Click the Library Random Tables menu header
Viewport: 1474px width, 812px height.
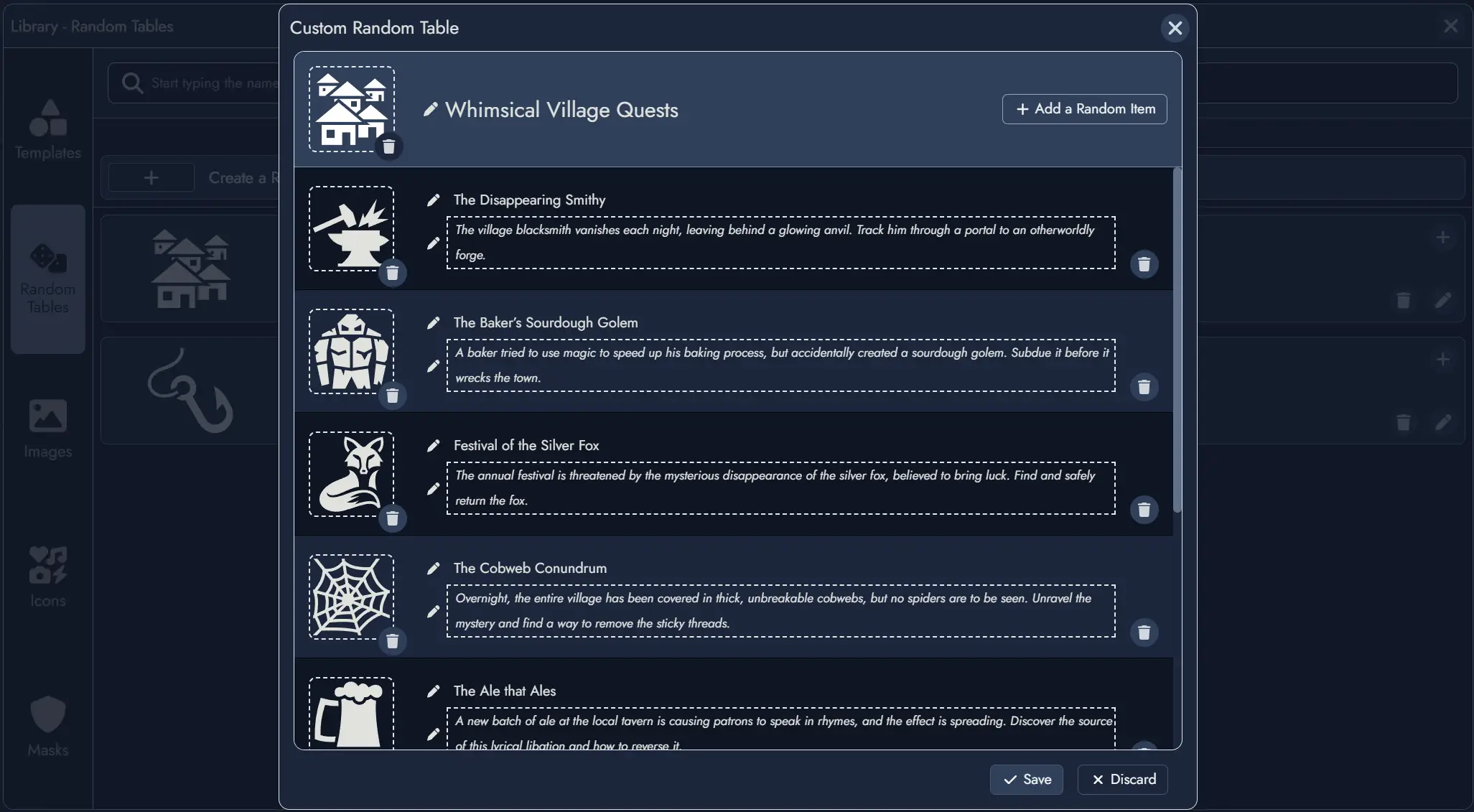coord(92,25)
